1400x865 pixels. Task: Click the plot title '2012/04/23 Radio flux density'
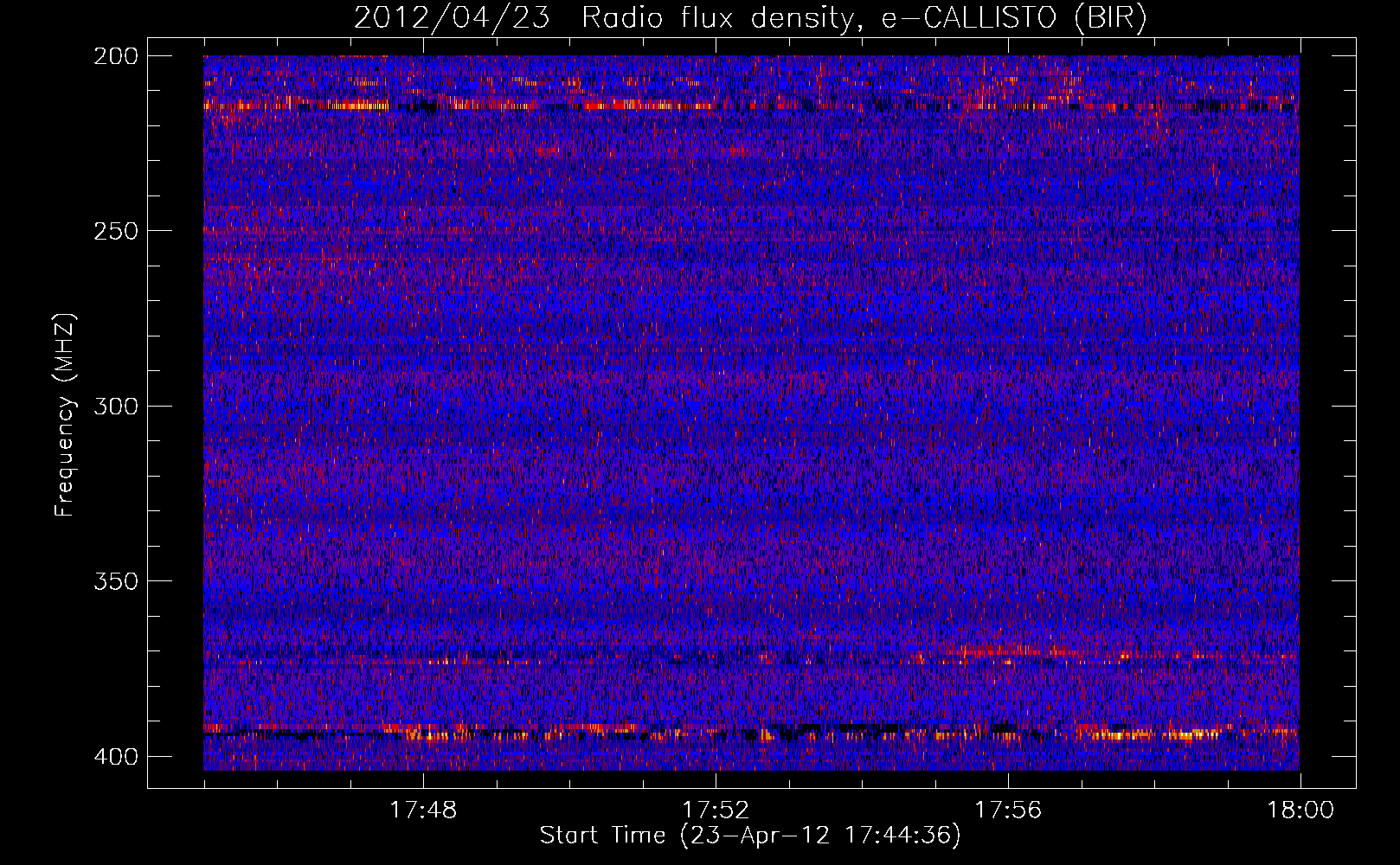[612, 18]
